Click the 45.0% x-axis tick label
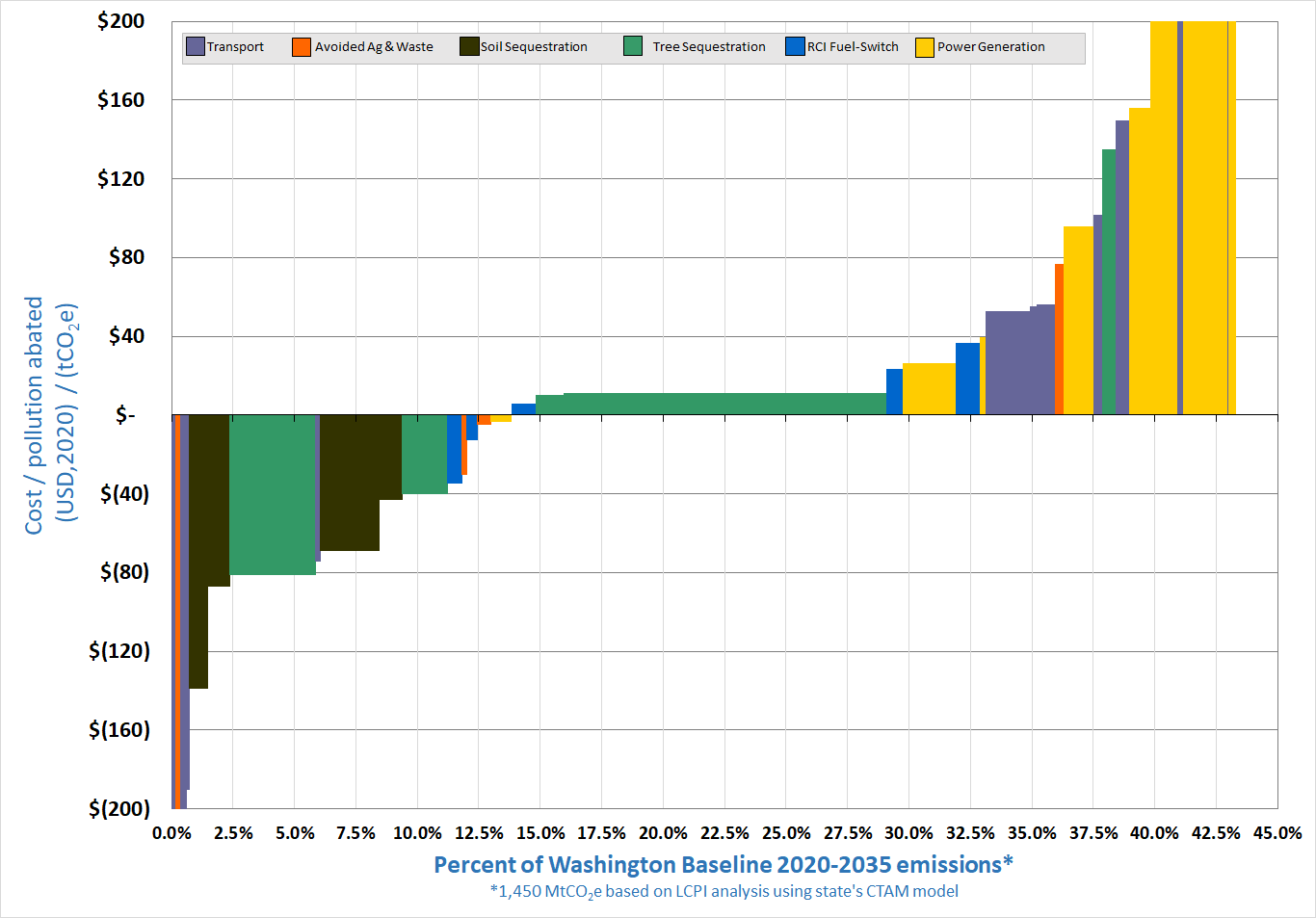This screenshot has height=918, width=1316. (1277, 833)
